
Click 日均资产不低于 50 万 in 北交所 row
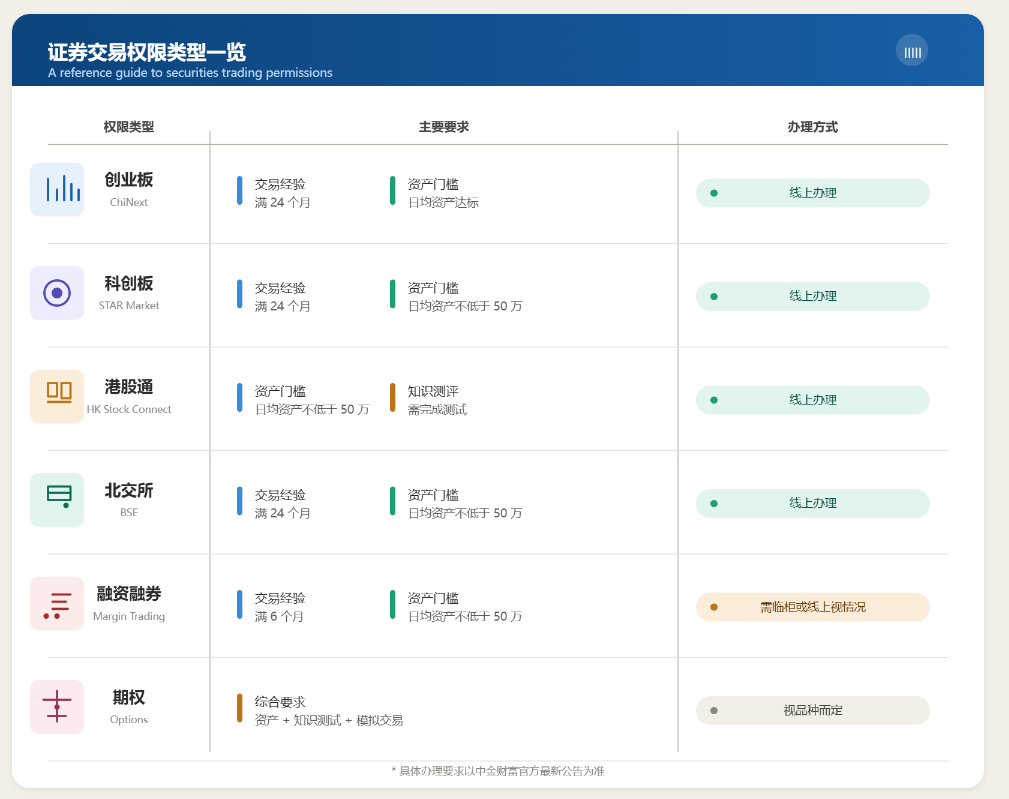tap(465, 513)
